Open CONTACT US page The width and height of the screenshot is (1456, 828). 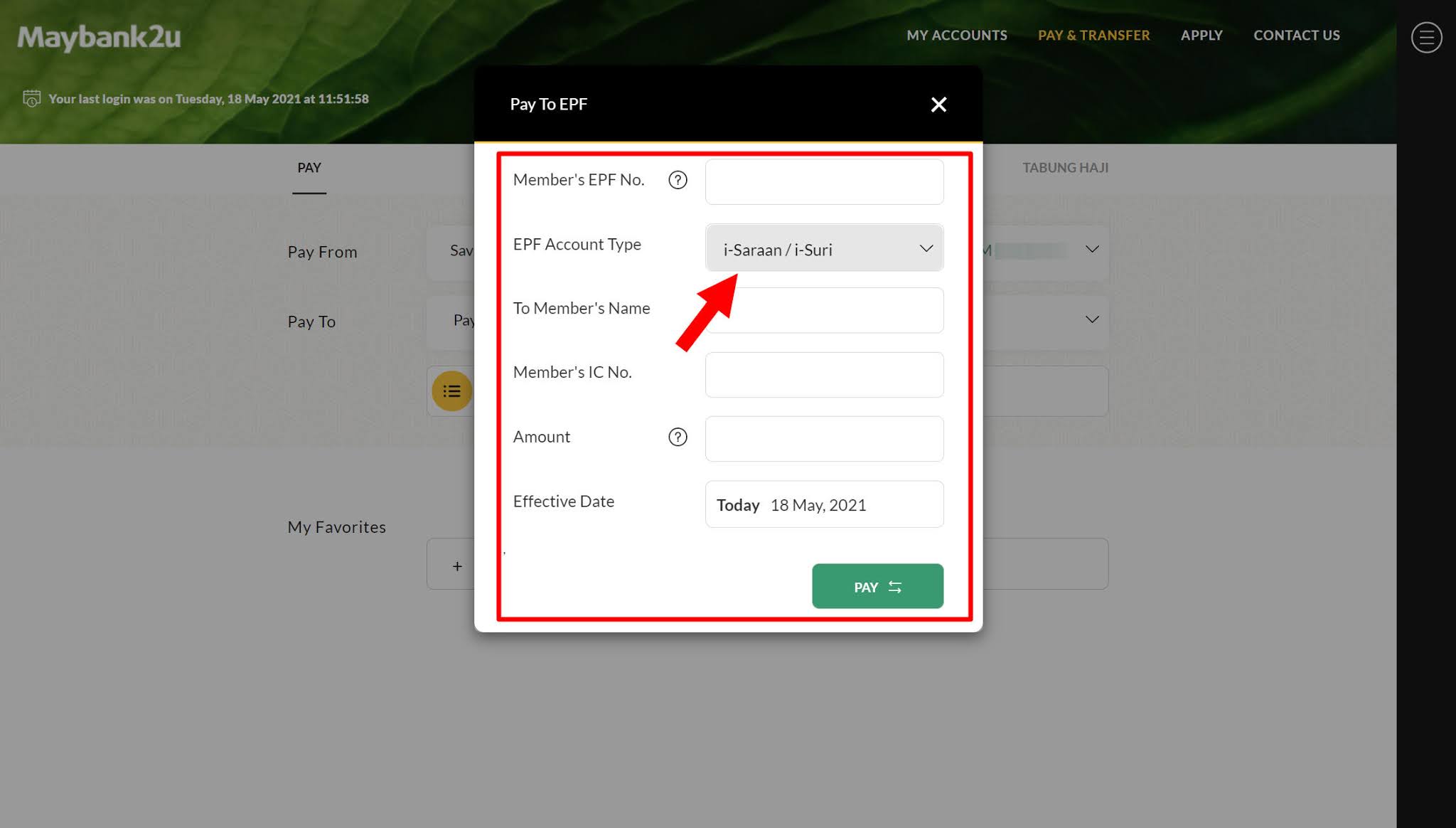pyautogui.click(x=1296, y=36)
